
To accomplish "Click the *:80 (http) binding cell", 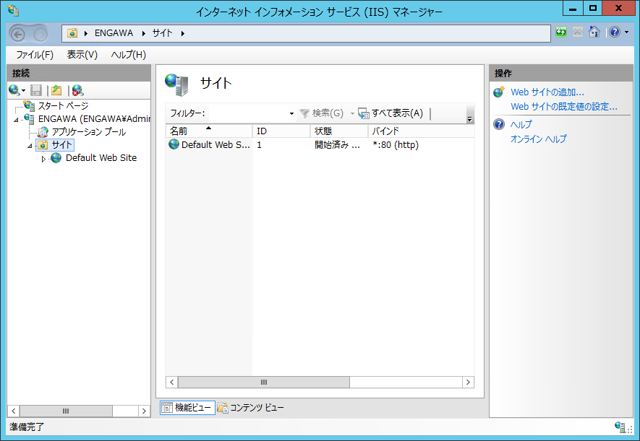I will 396,145.
